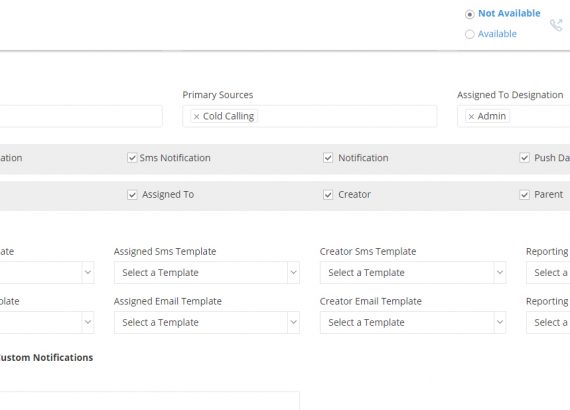Viewport: 570px width, 410px height.
Task: Expand the Assigned Email Template dropdown
Action: point(206,322)
